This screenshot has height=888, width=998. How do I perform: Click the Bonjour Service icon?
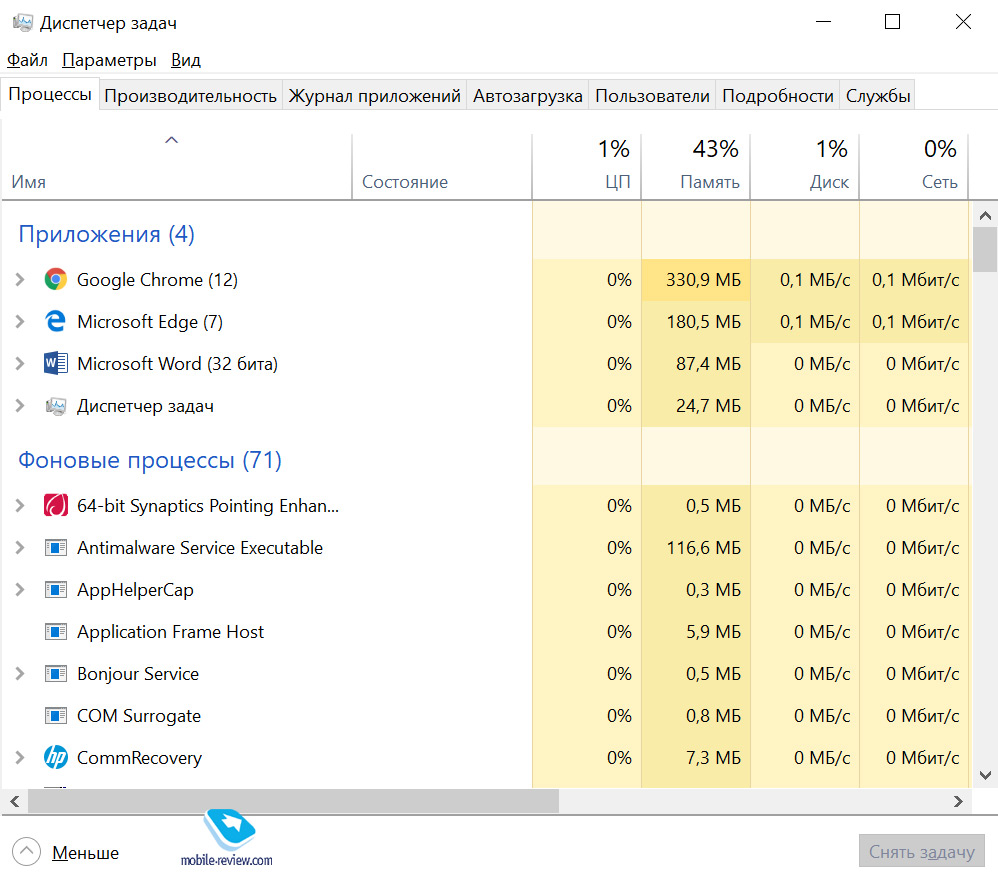55,673
